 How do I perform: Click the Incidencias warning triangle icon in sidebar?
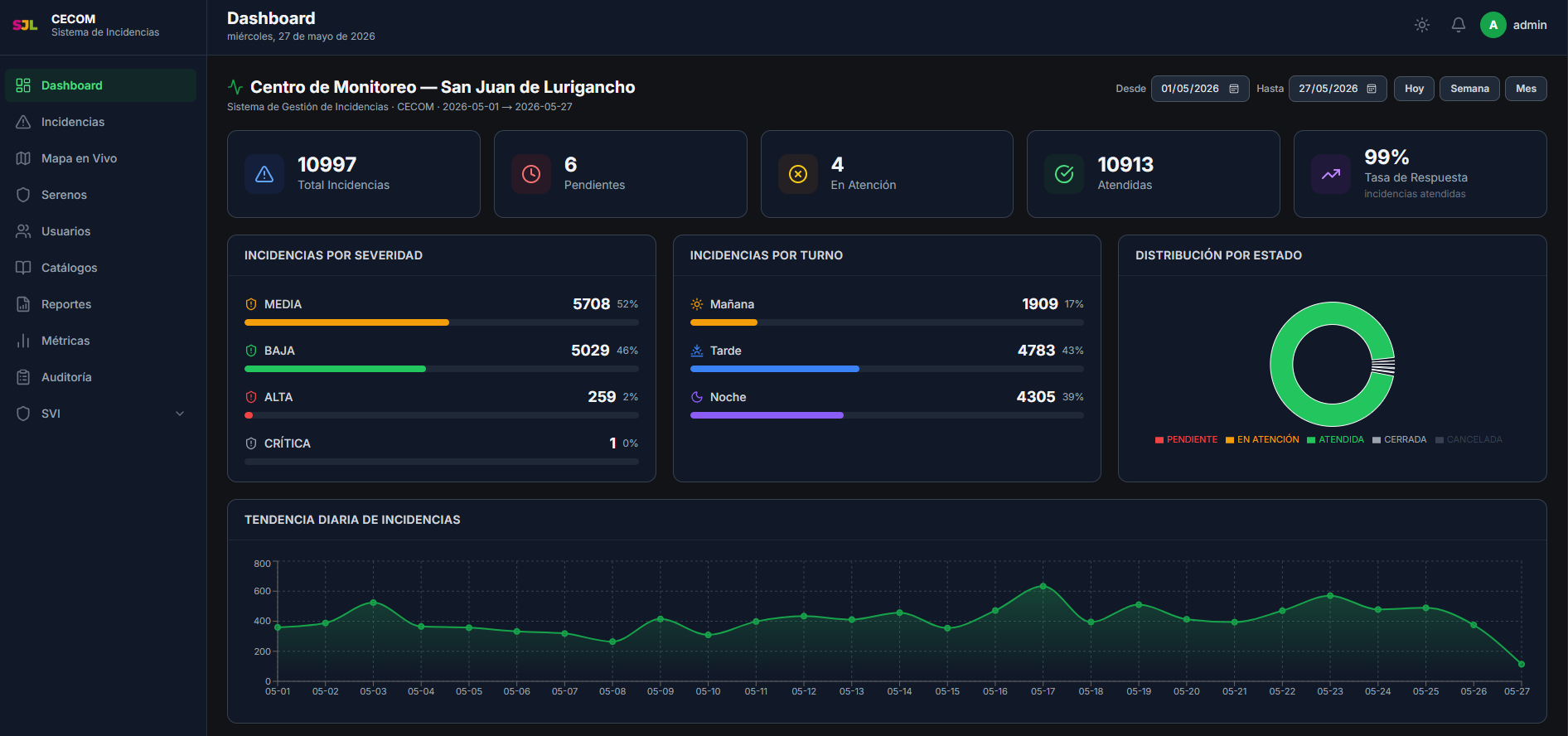coord(23,122)
